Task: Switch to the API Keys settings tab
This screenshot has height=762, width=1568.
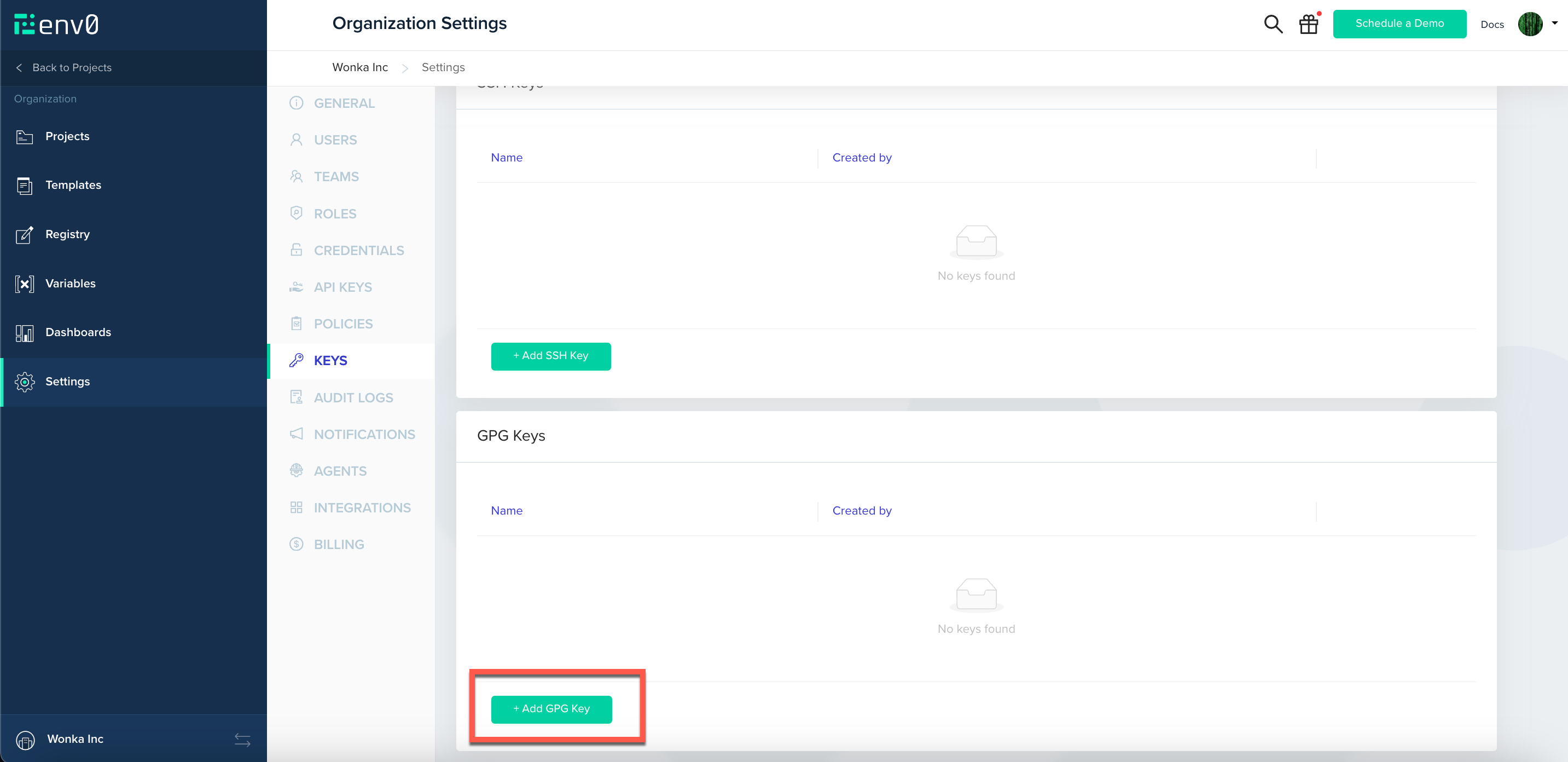Action: click(342, 287)
